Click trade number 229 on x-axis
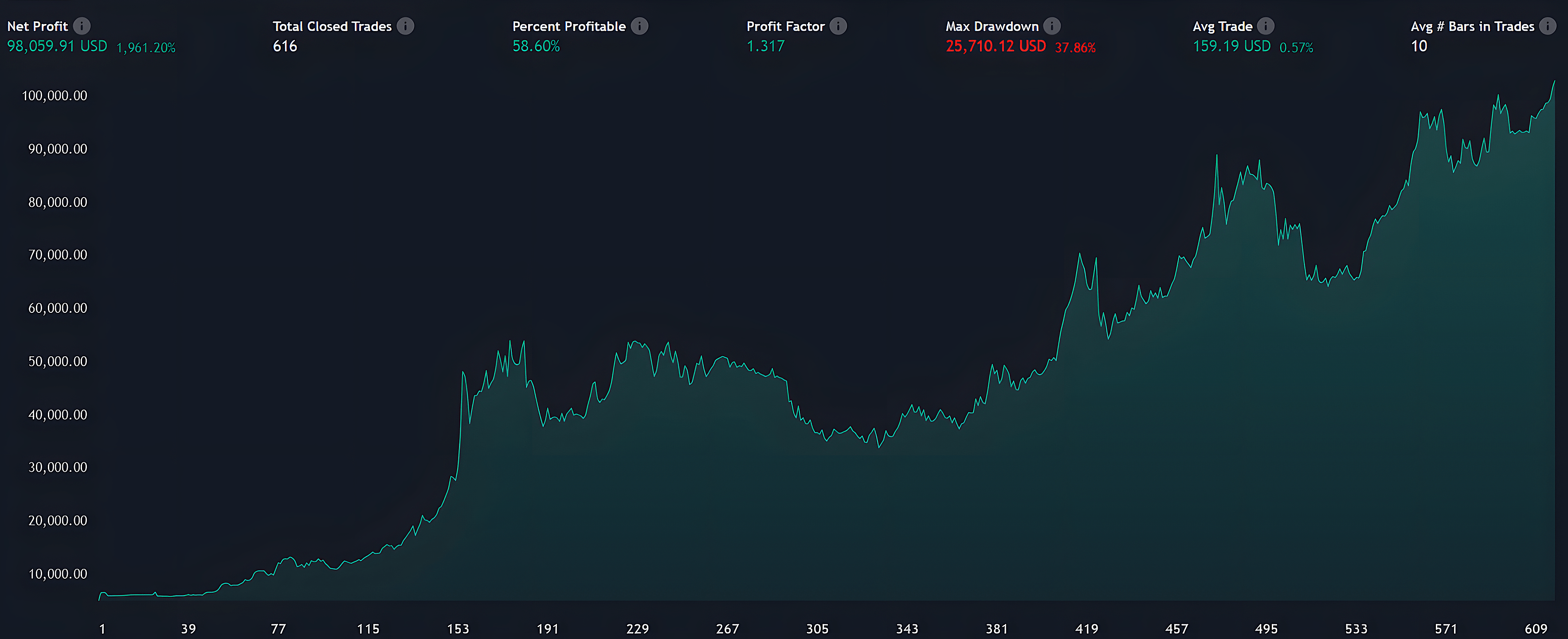 click(x=638, y=629)
